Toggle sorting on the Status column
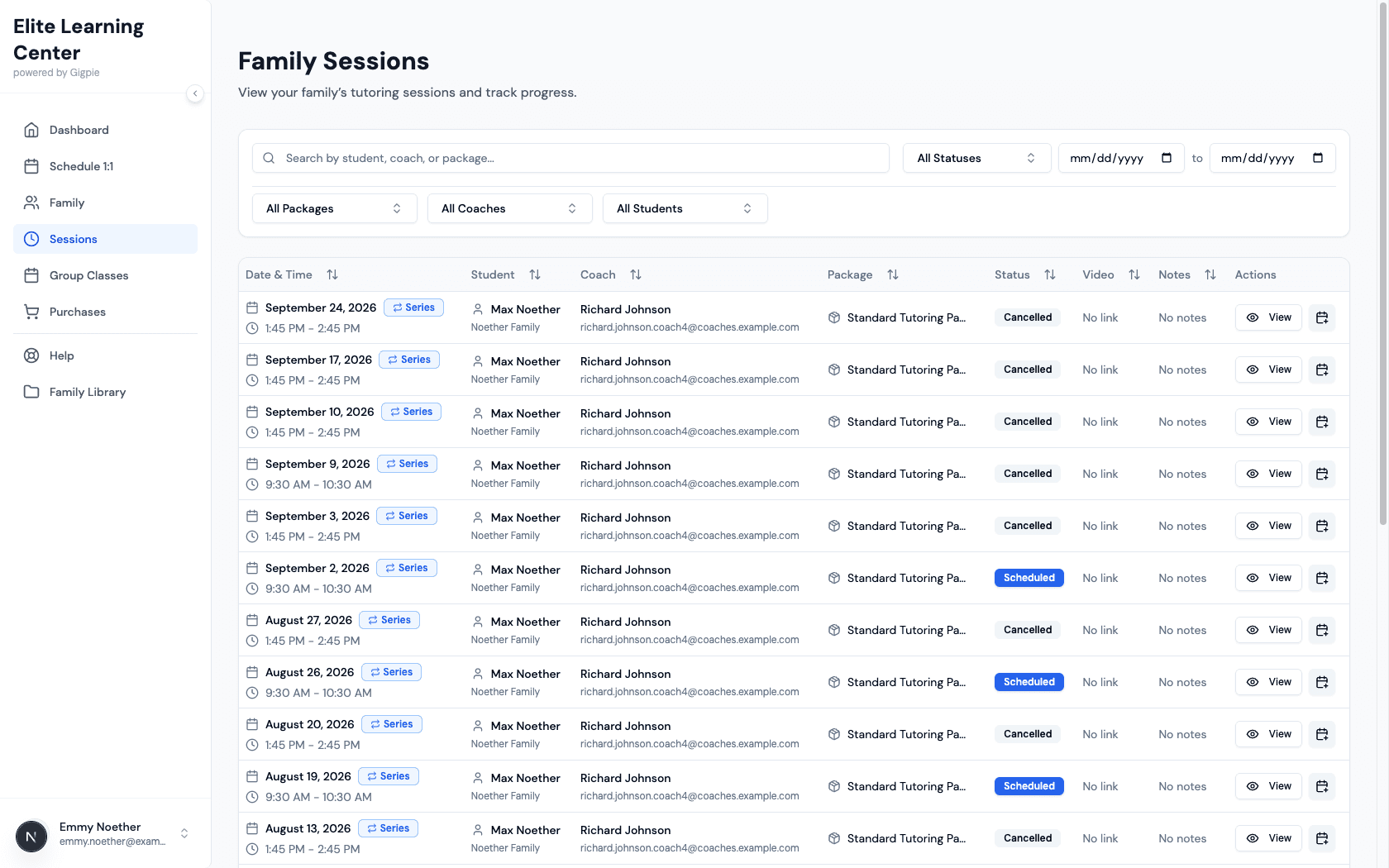This screenshot has height=868, width=1389. click(1050, 274)
